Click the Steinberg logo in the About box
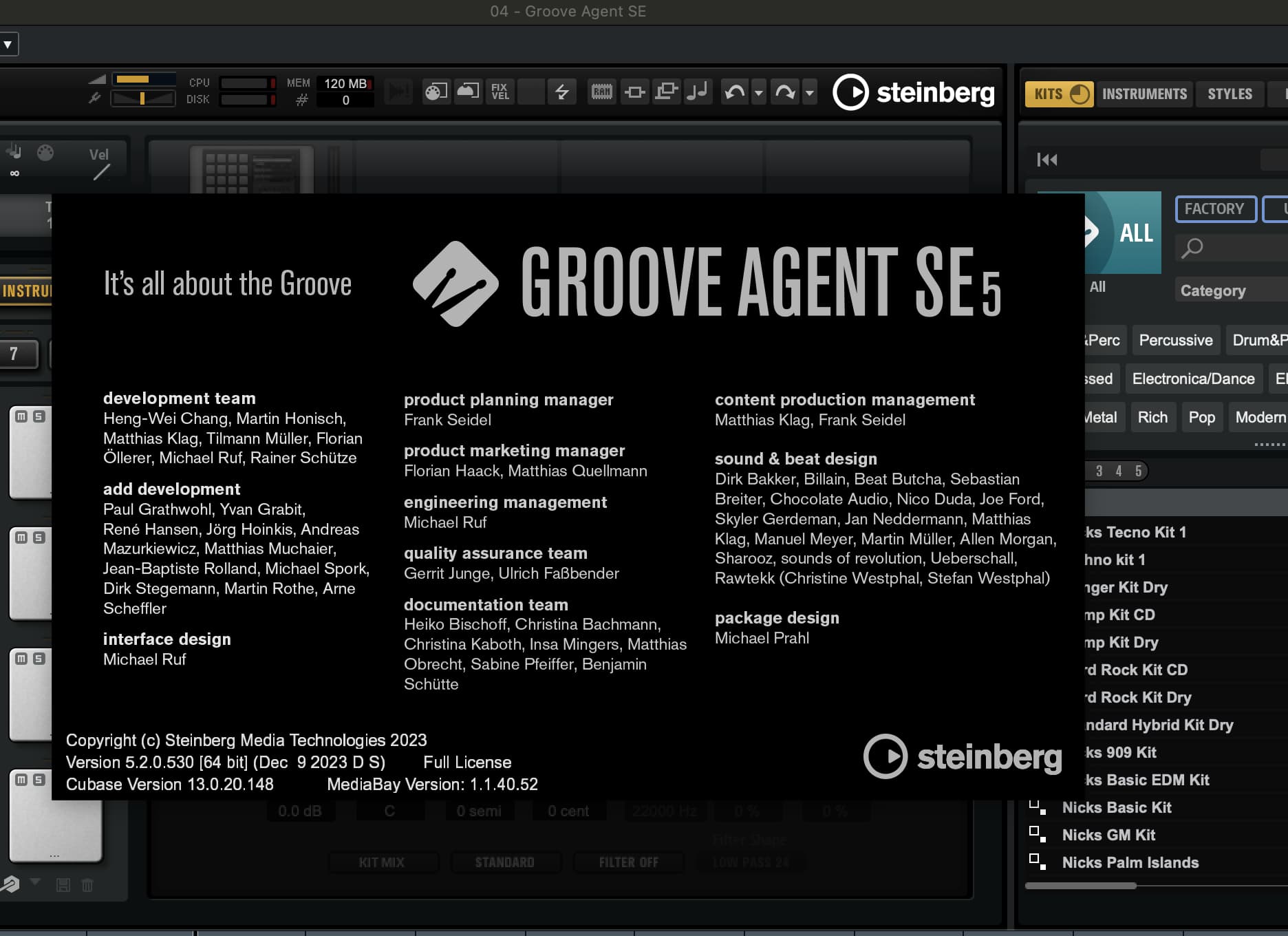 coord(963,756)
